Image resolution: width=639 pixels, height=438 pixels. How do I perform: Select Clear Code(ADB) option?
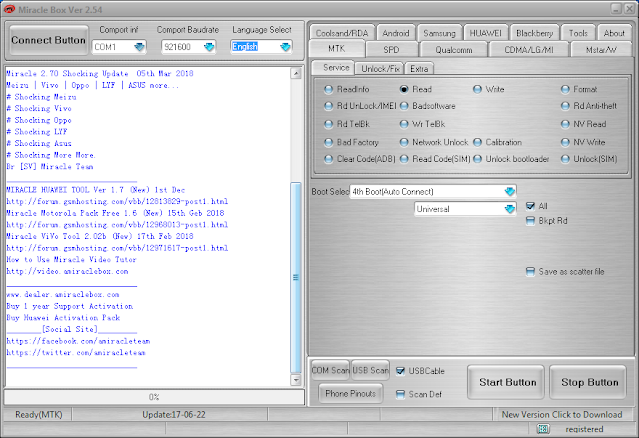[x=328, y=159]
